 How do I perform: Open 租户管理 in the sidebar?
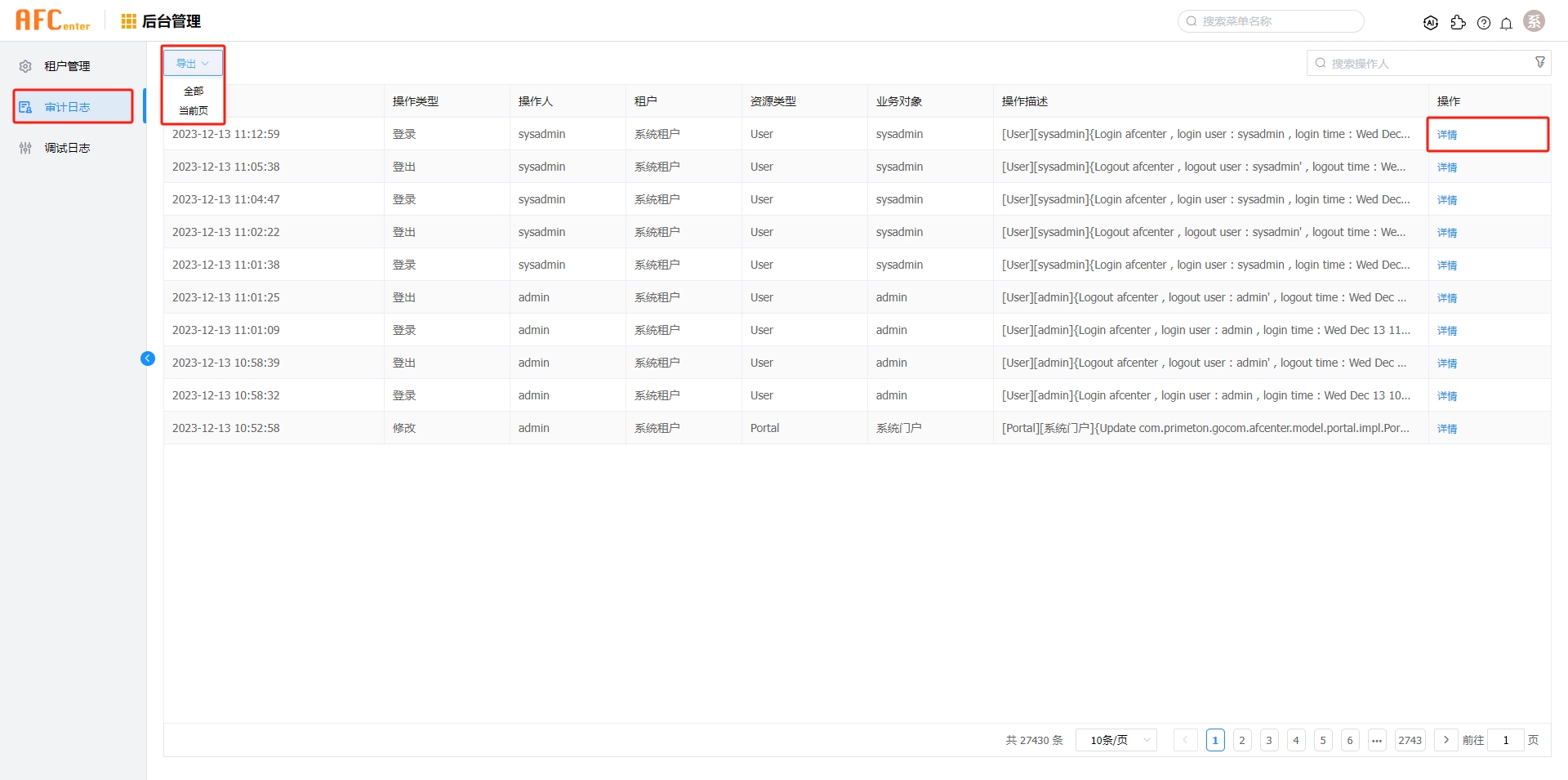click(x=67, y=66)
